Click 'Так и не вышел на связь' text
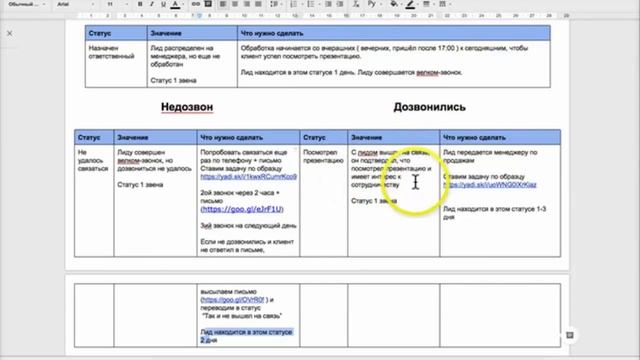 point(242,316)
